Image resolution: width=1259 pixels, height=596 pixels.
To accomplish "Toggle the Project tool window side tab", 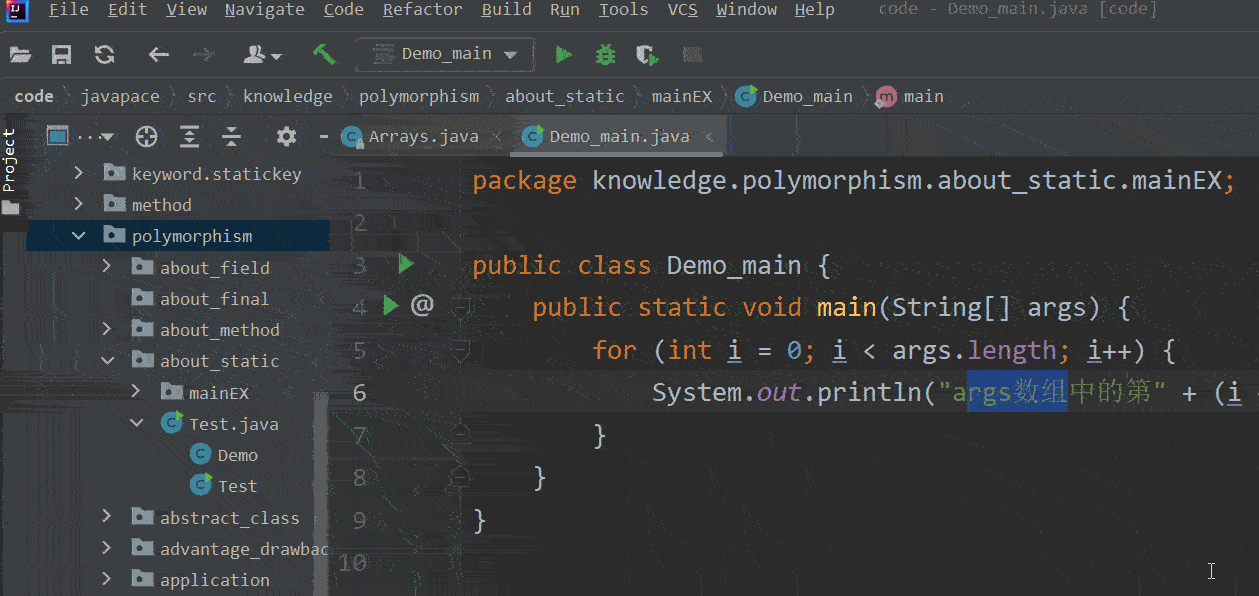I will point(10,172).
